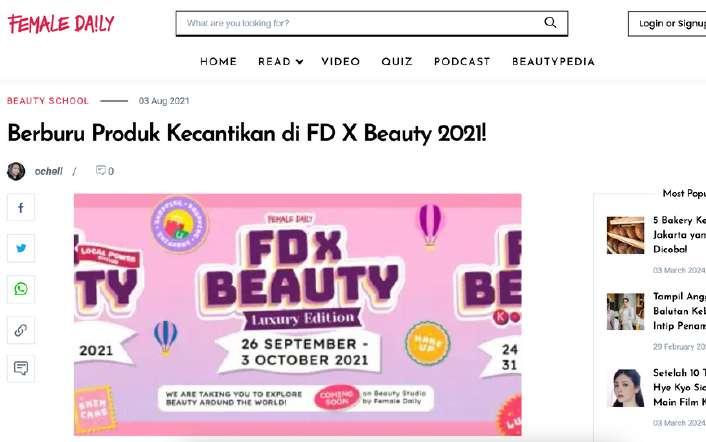Image resolution: width=706 pixels, height=442 pixels.
Task: Go to HOME menu item
Action: [x=218, y=62]
